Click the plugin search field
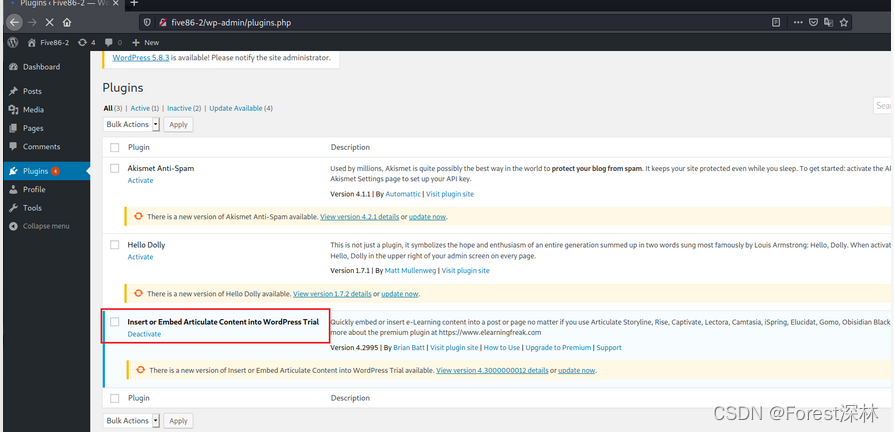Screen dimensions: 894x432 point(883,105)
